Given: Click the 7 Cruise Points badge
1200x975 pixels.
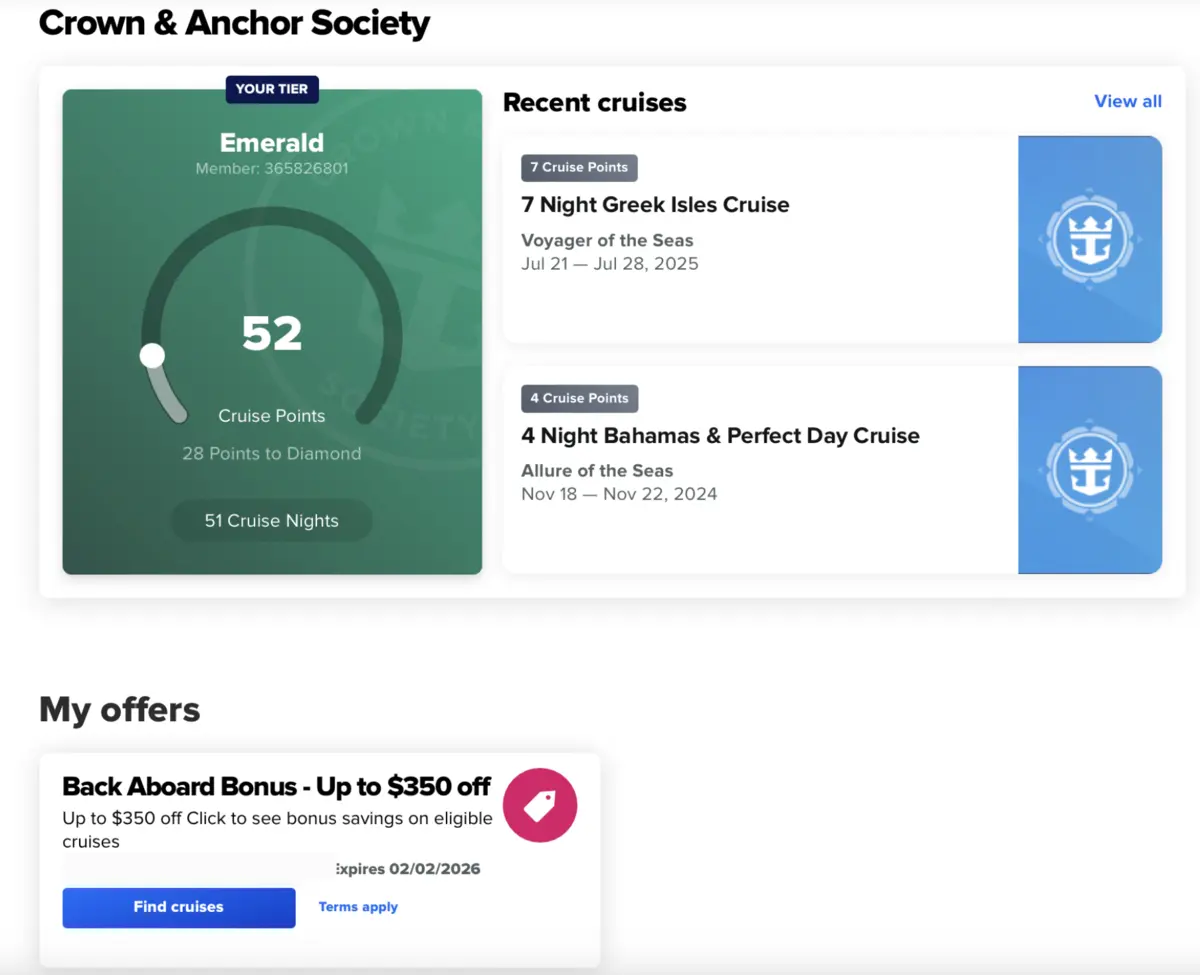Looking at the screenshot, I should pos(579,167).
